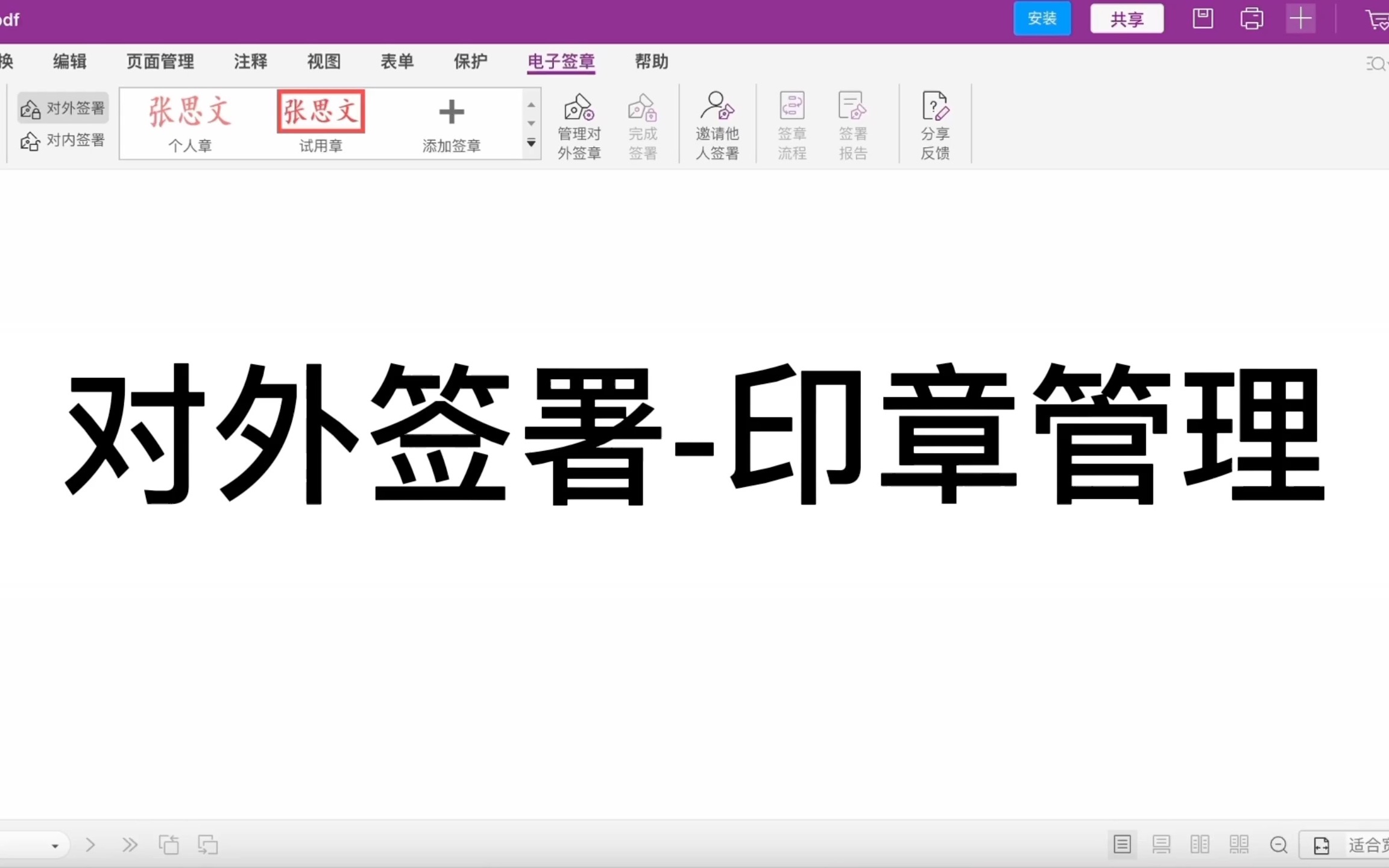Open the 电子签章 ribbon tab
Screen dimensions: 1389x868
[x=561, y=61]
